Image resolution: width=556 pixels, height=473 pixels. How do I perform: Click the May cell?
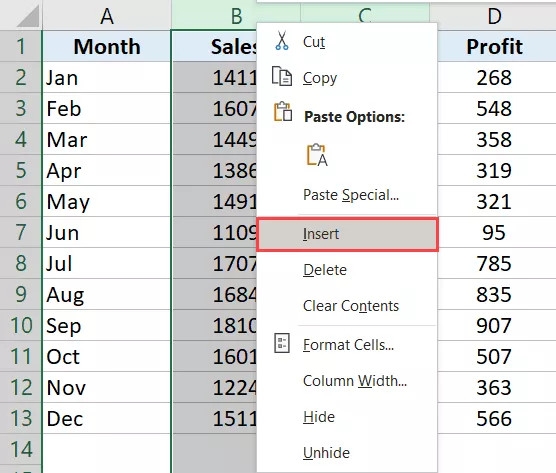point(107,201)
